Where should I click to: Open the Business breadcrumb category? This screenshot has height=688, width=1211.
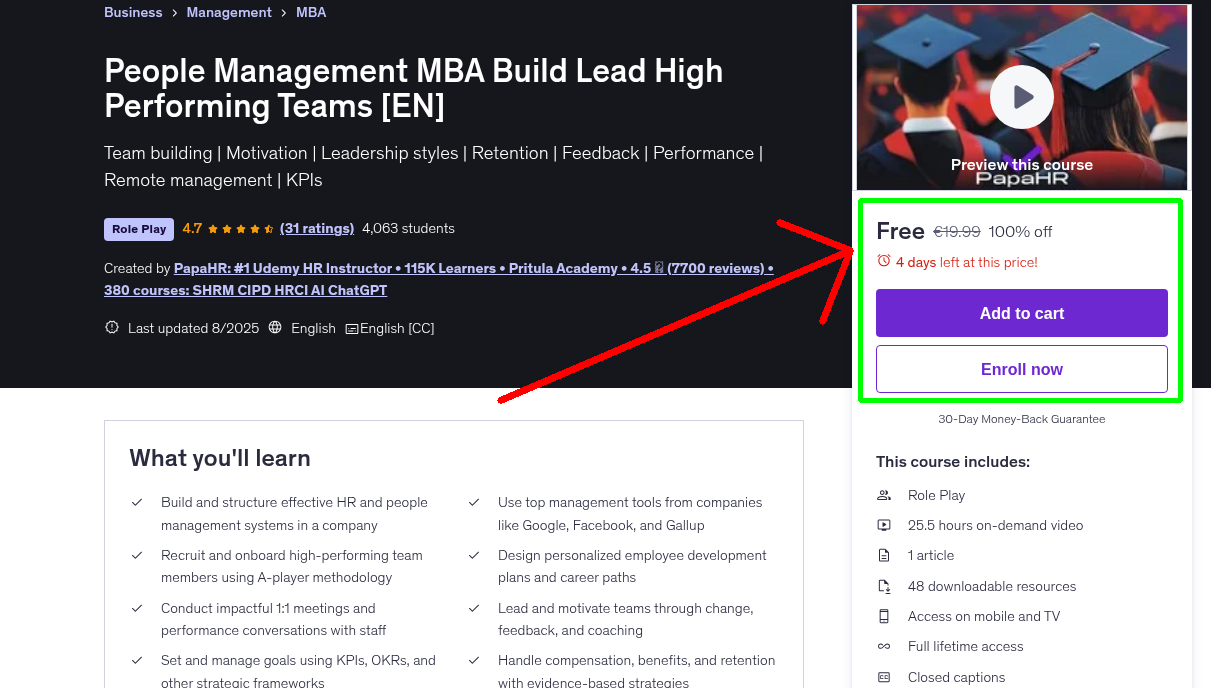click(133, 12)
